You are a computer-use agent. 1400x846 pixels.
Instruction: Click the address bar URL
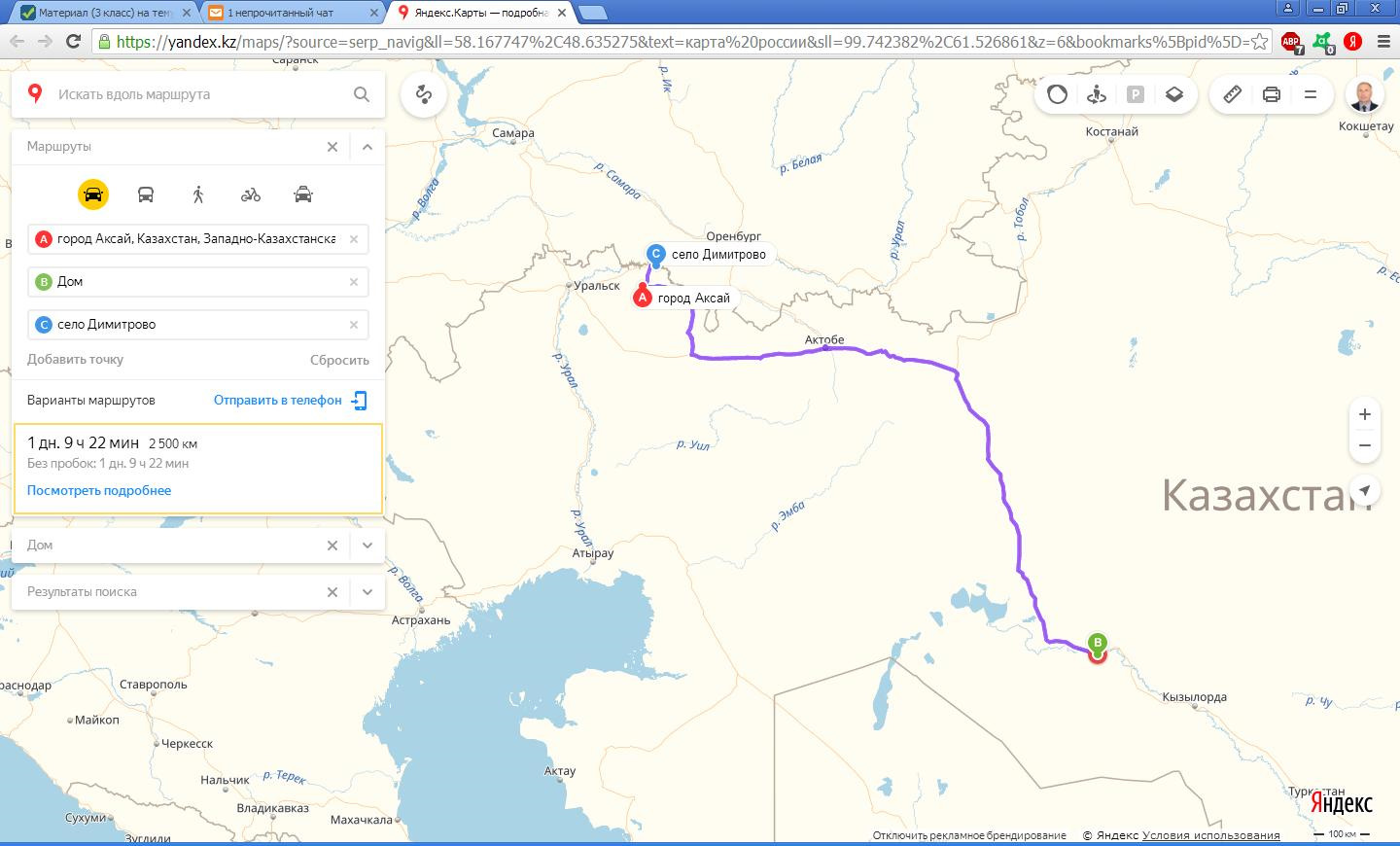point(681,41)
